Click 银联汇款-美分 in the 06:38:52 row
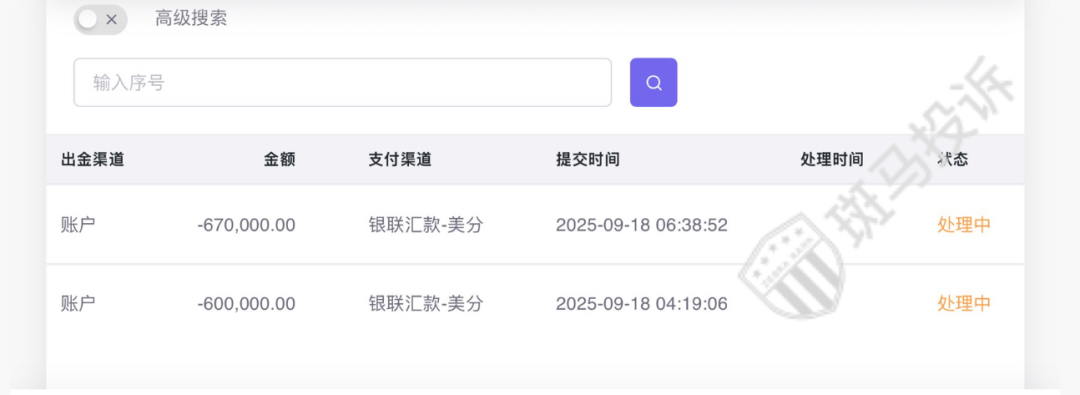1080x395 pixels. click(x=425, y=225)
